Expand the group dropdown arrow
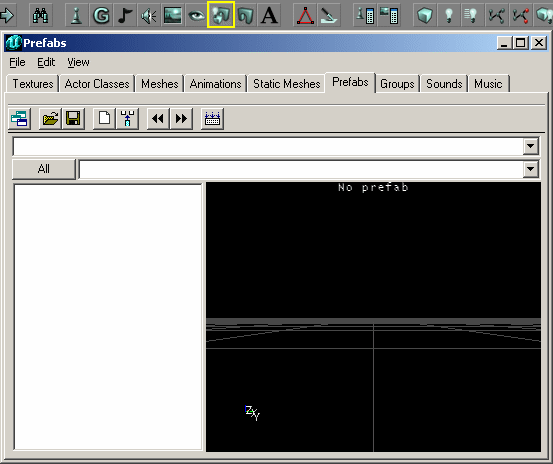Viewport: 553px width, 464px height. pyautogui.click(x=531, y=169)
